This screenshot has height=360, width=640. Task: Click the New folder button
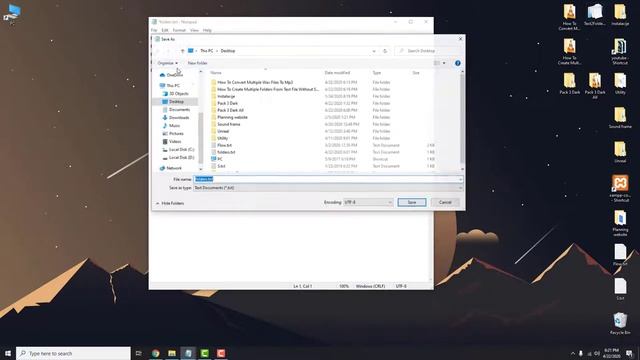pos(198,63)
